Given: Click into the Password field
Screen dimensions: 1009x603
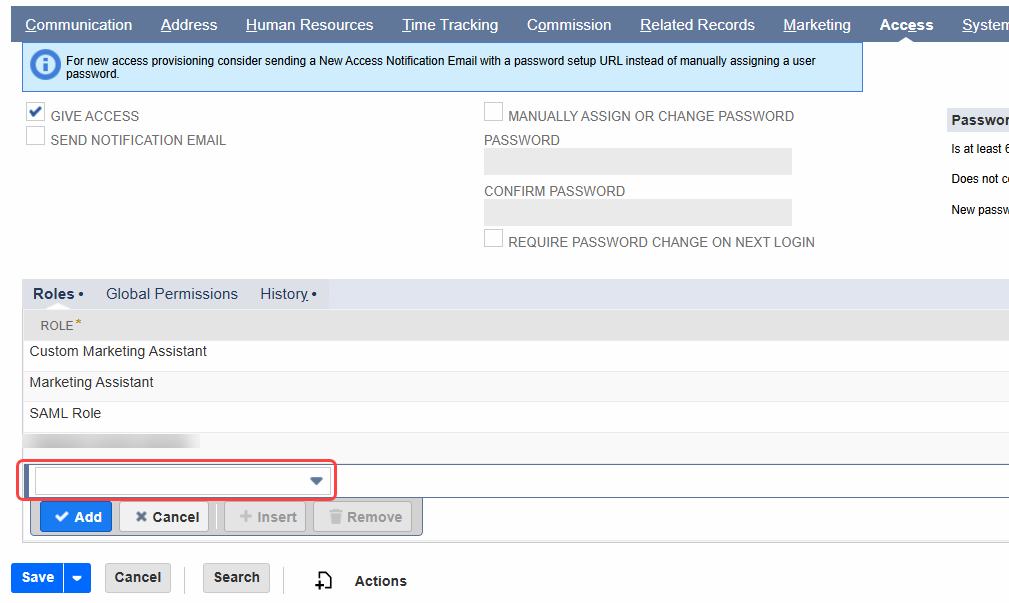Looking at the screenshot, I should [x=637, y=162].
